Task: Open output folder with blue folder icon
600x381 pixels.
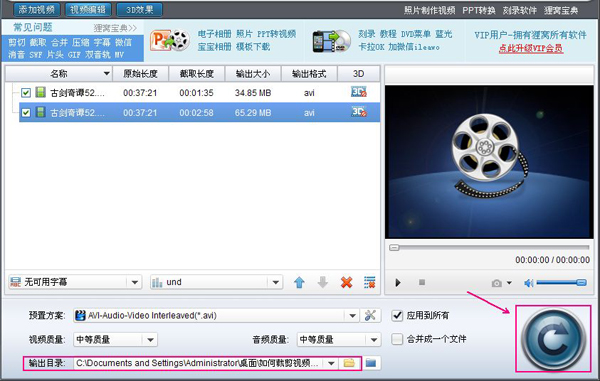Action: 371,363
